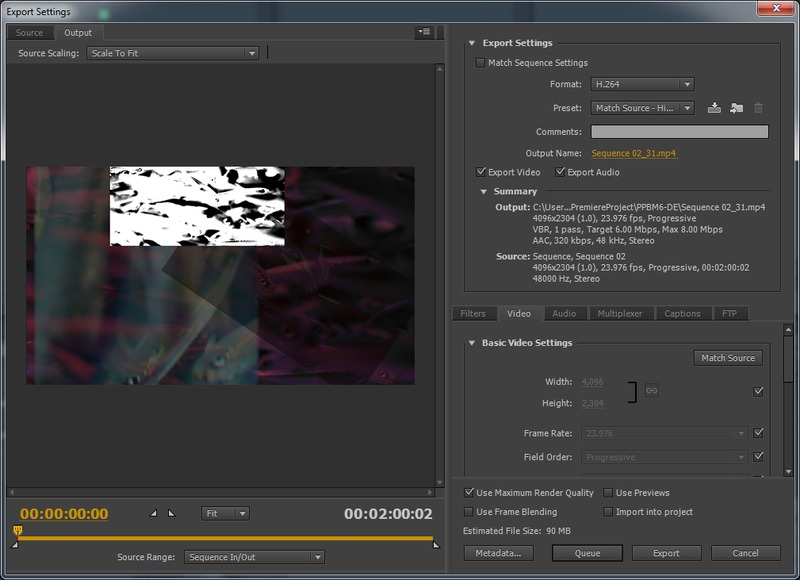Image resolution: width=800 pixels, height=580 pixels.
Task: Click the Import Preset folder icon
Action: coord(736,108)
